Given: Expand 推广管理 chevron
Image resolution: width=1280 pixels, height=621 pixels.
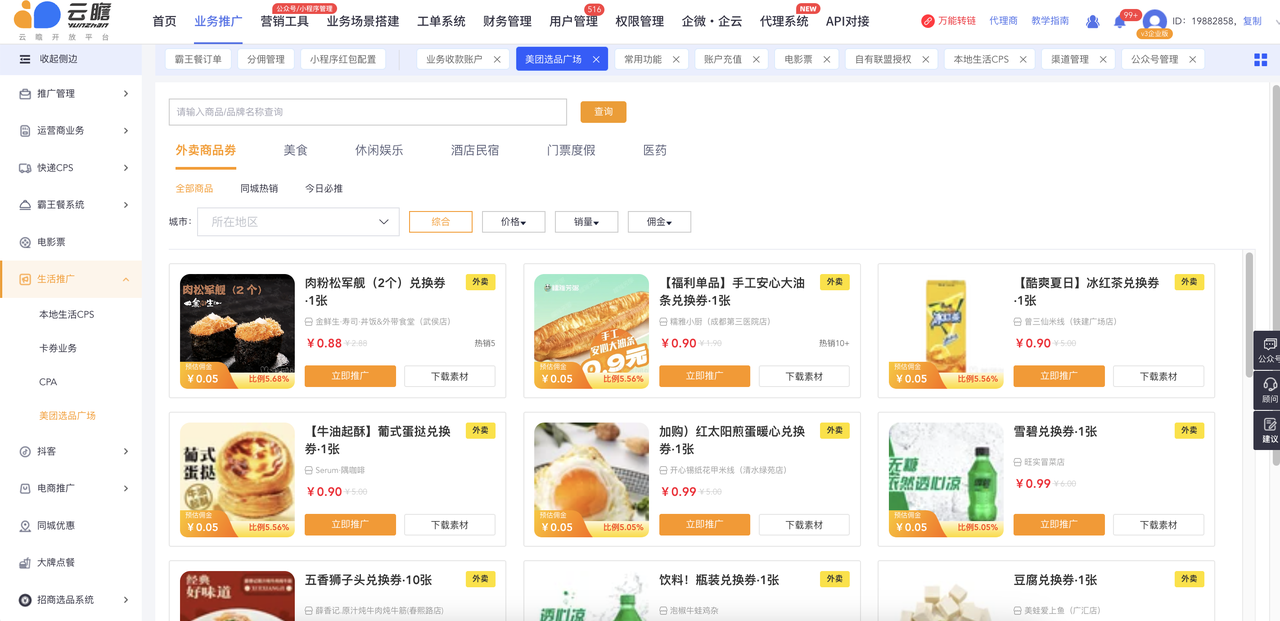Looking at the screenshot, I should click(126, 94).
